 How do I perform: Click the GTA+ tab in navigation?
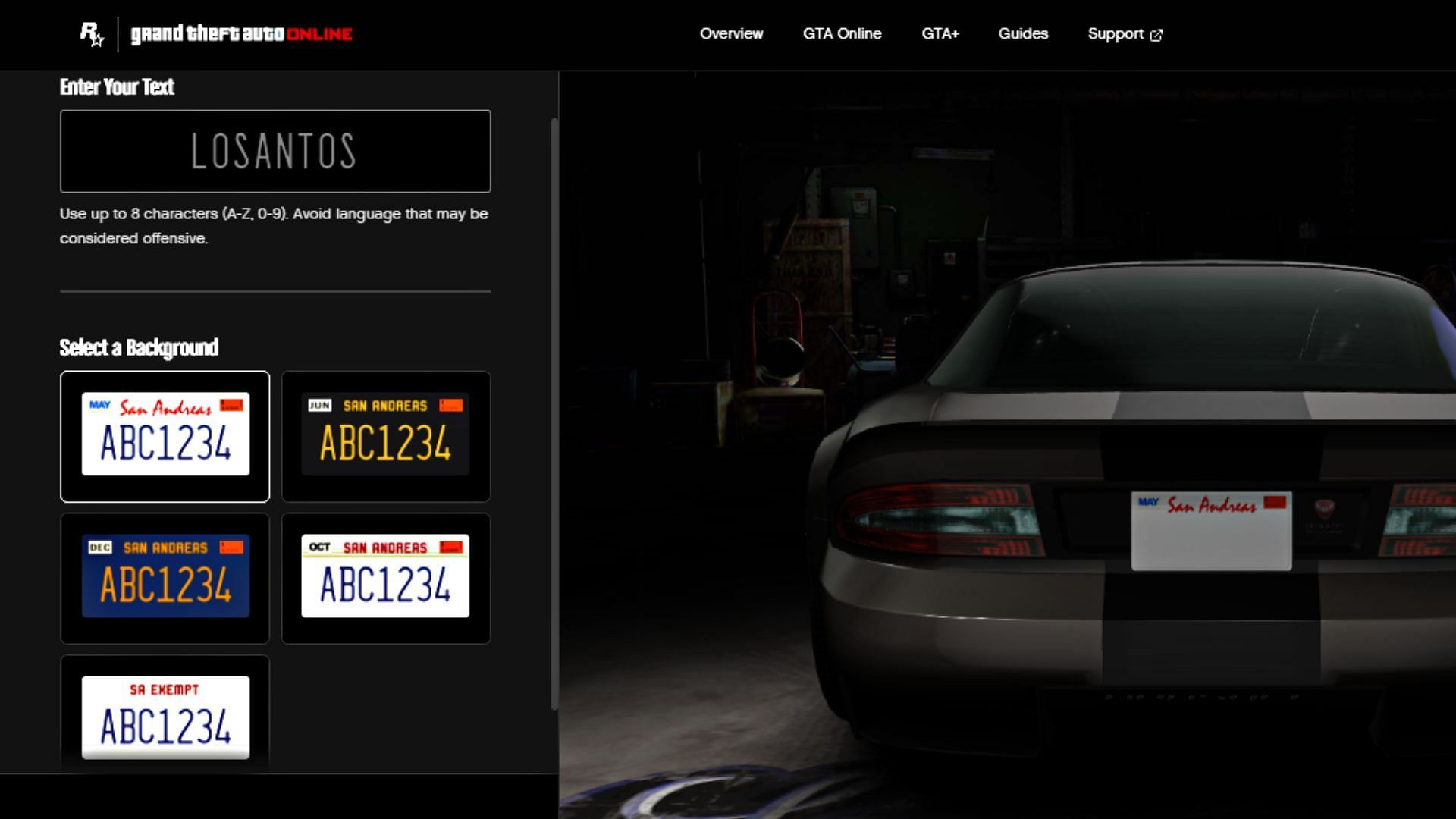[x=939, y=34]
